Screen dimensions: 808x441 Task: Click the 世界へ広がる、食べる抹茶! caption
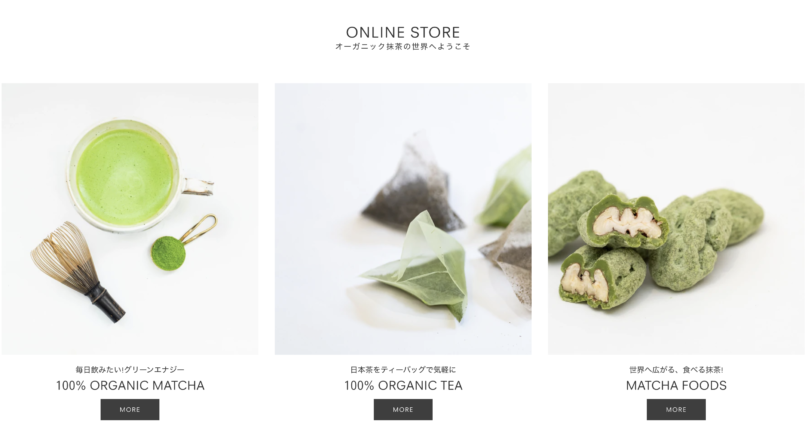pos(676,369)
